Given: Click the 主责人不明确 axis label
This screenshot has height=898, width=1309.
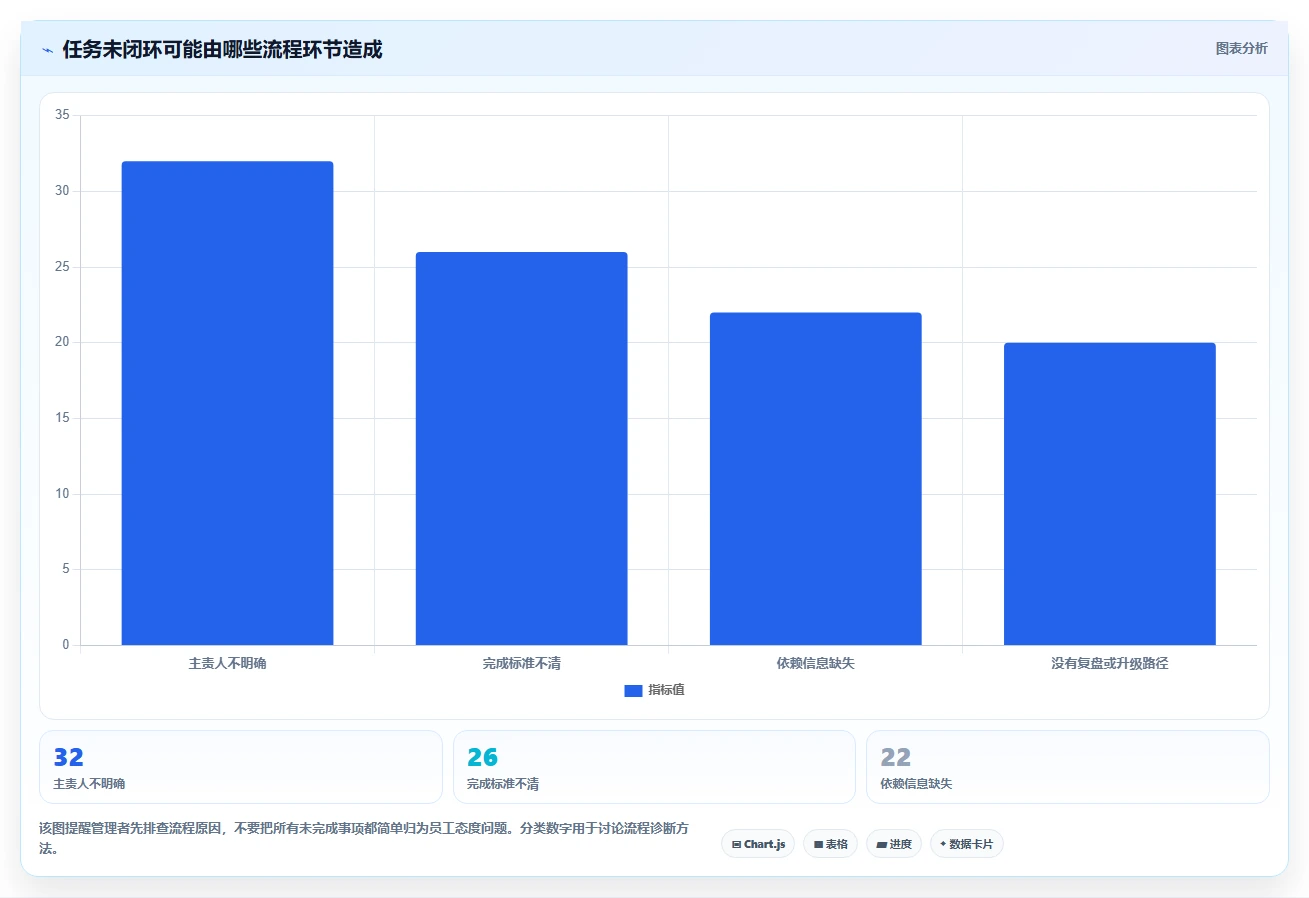Looking at the screenshot, I should pos(227,663).
